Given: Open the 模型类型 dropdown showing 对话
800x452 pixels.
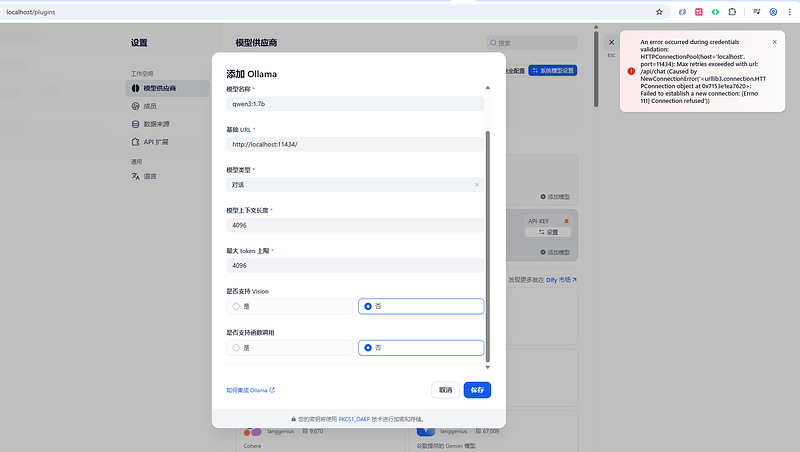Looking at the screenshot, I should [x=355, y=185].
